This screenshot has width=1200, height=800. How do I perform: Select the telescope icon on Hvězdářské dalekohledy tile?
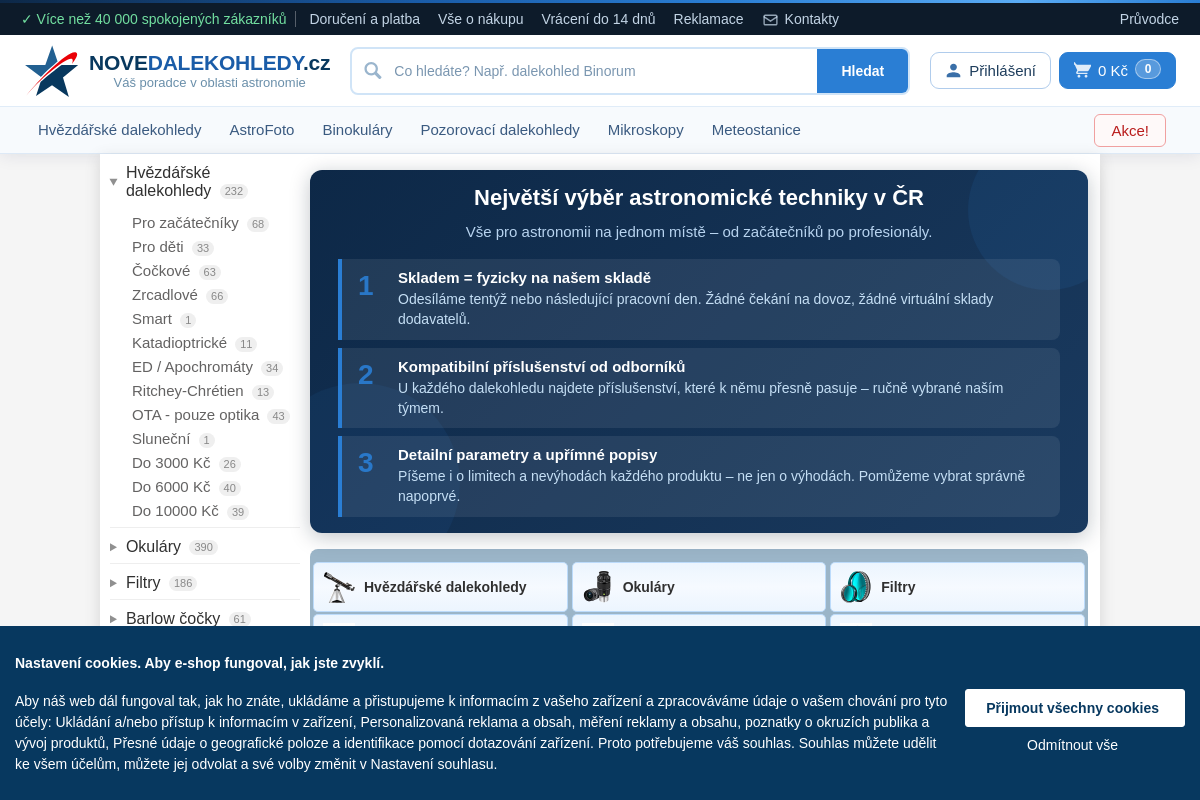click(x=340, y=587)
